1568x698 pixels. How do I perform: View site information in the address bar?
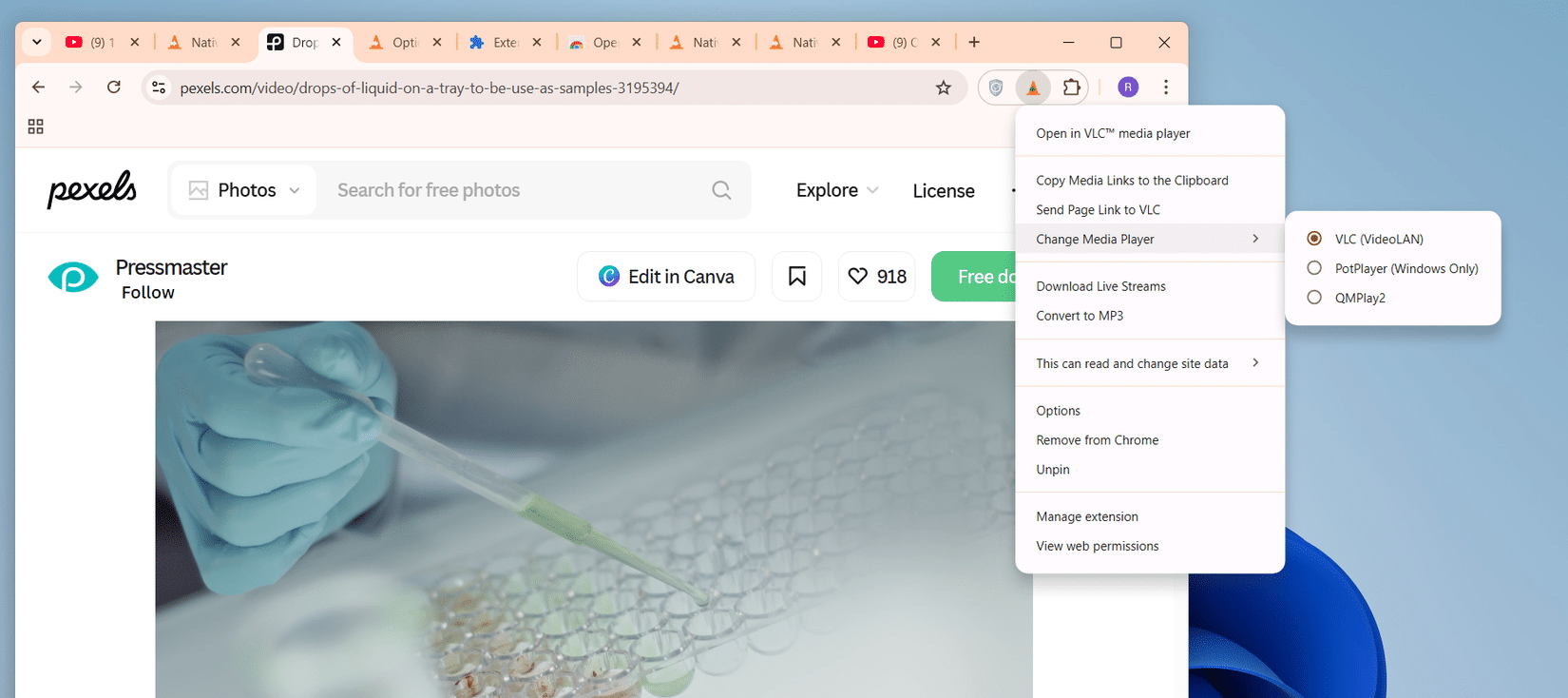click(x=159, y=87)
